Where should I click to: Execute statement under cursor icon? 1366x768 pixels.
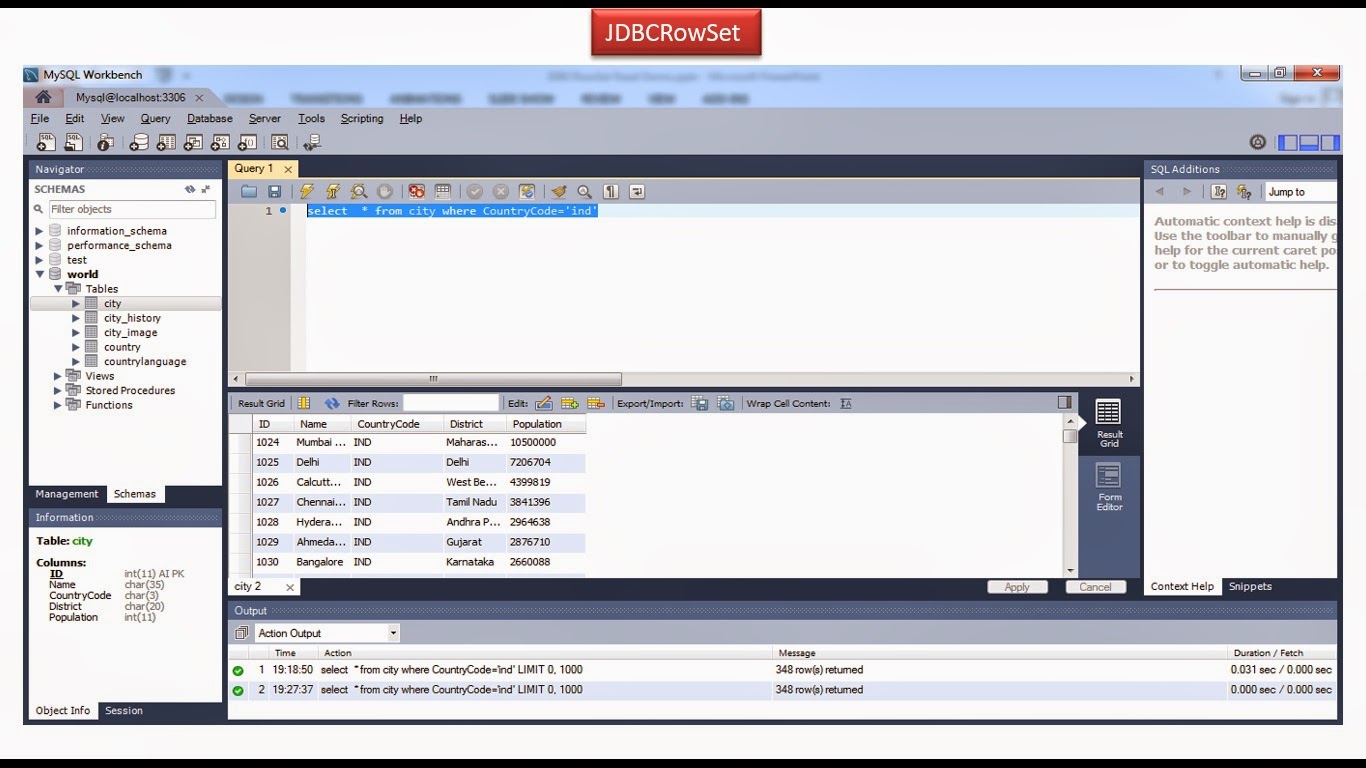[x=333, y=191]
